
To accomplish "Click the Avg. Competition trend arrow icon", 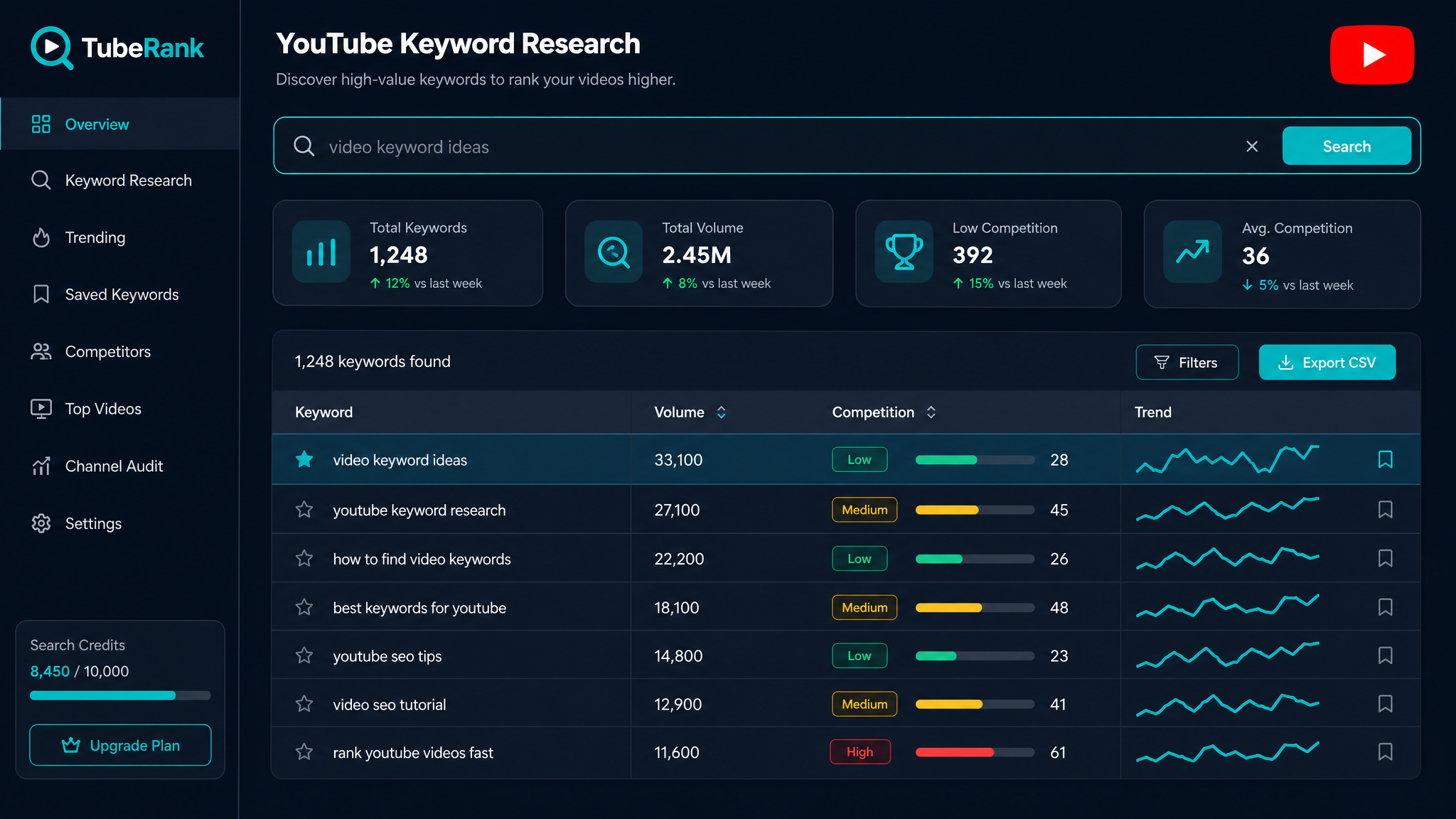I will coord(1192,252).
